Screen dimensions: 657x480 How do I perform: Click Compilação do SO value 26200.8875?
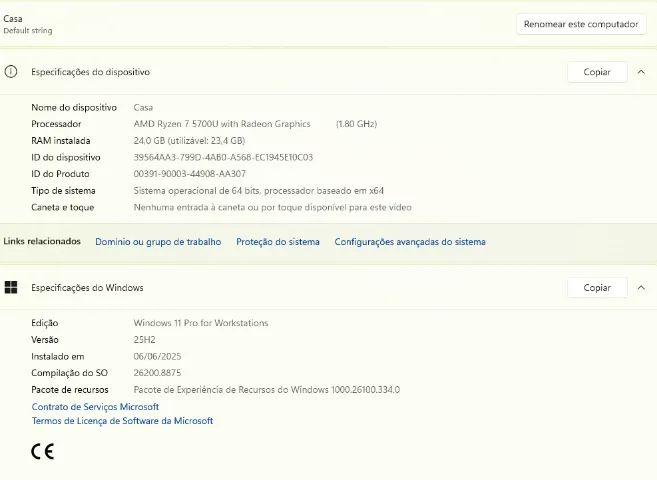158,373
